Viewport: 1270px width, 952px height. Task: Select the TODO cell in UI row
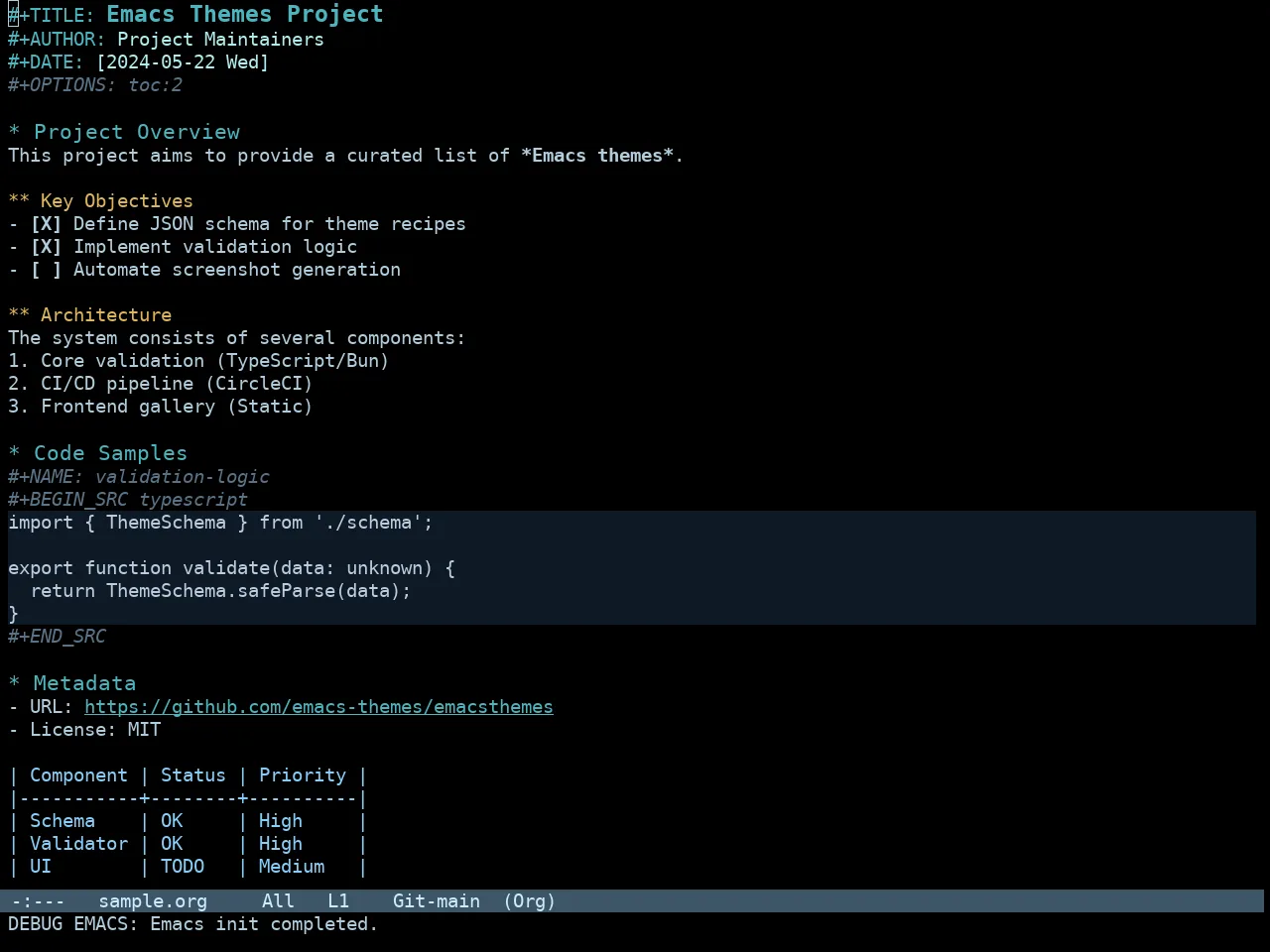183,867
